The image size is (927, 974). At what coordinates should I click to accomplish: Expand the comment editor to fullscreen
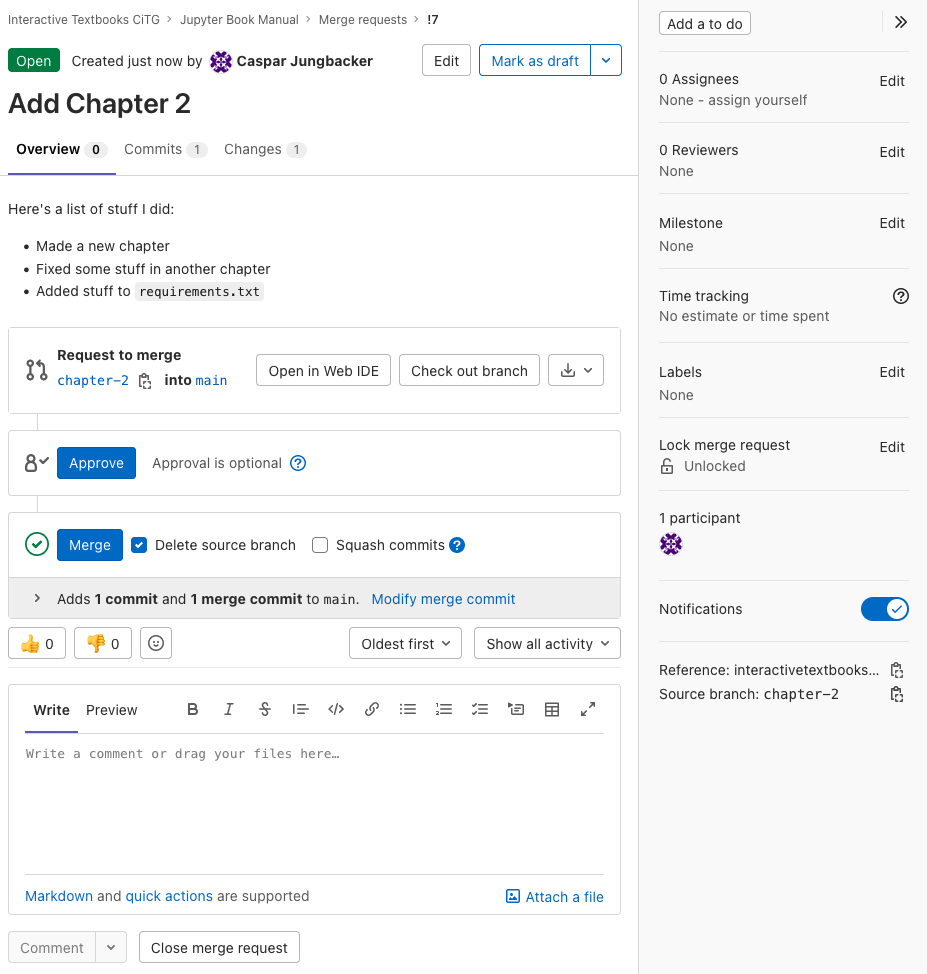point(588,709)
